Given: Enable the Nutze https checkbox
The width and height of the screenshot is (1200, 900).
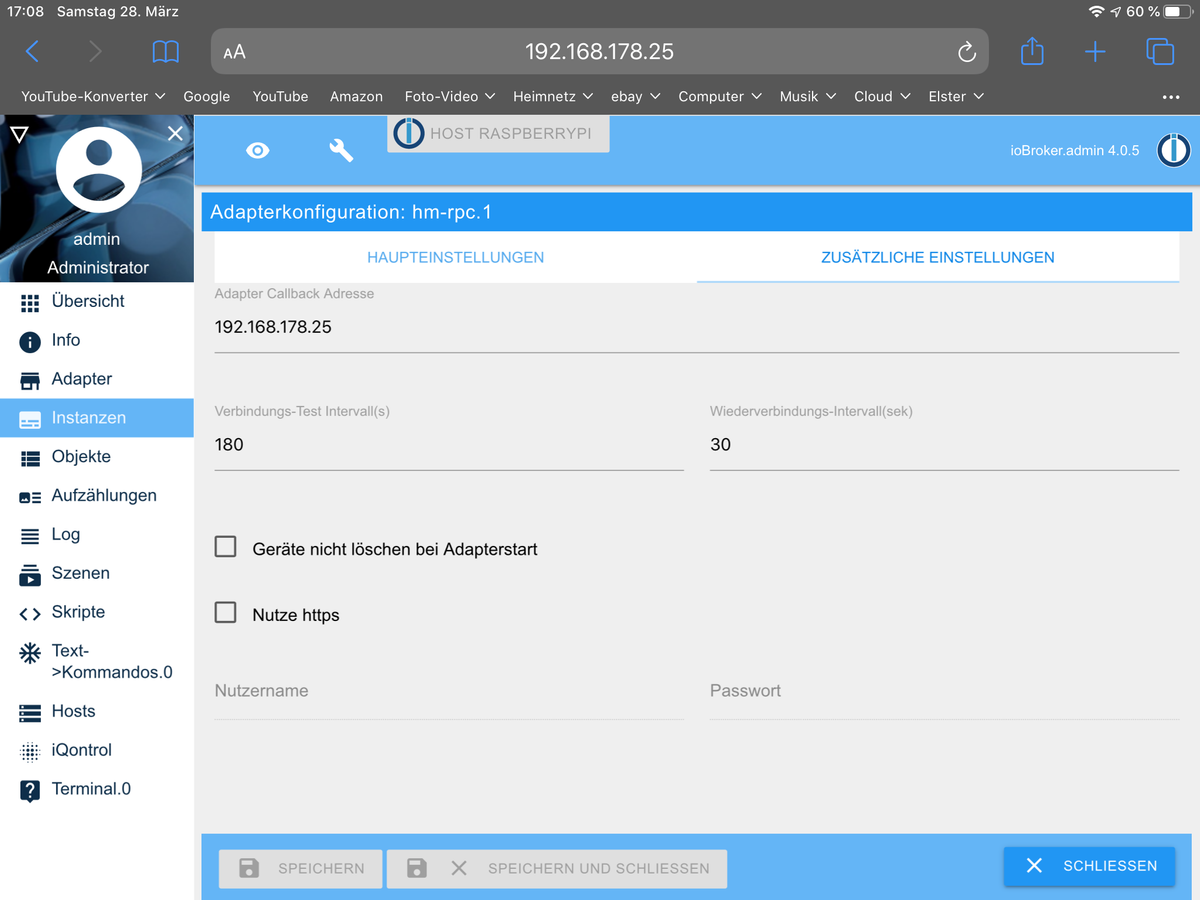Looking at the screenshot, I should coord(226,612).
